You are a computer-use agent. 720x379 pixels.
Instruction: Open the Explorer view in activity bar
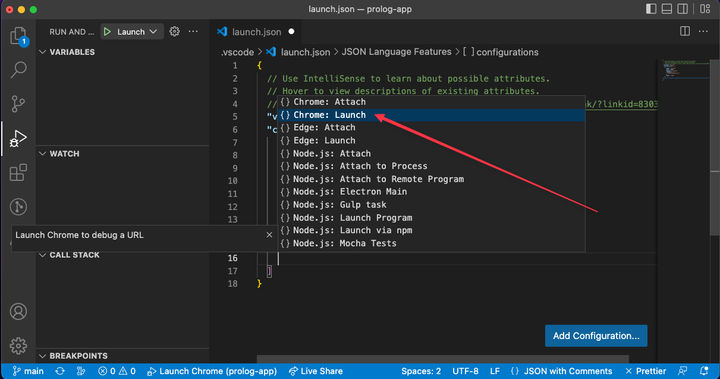pyautogui.click(x=18, y=36)
